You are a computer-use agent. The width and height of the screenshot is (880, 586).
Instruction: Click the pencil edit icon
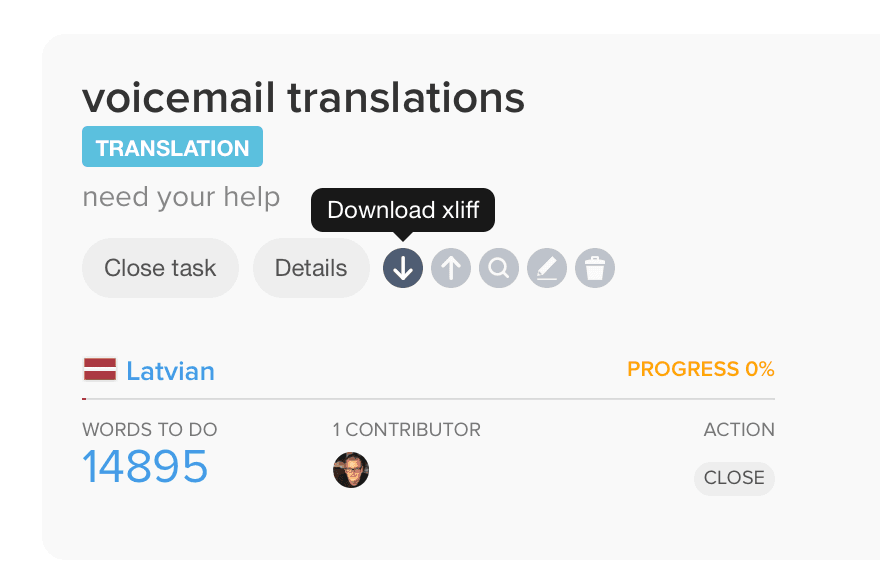[547, 268]
